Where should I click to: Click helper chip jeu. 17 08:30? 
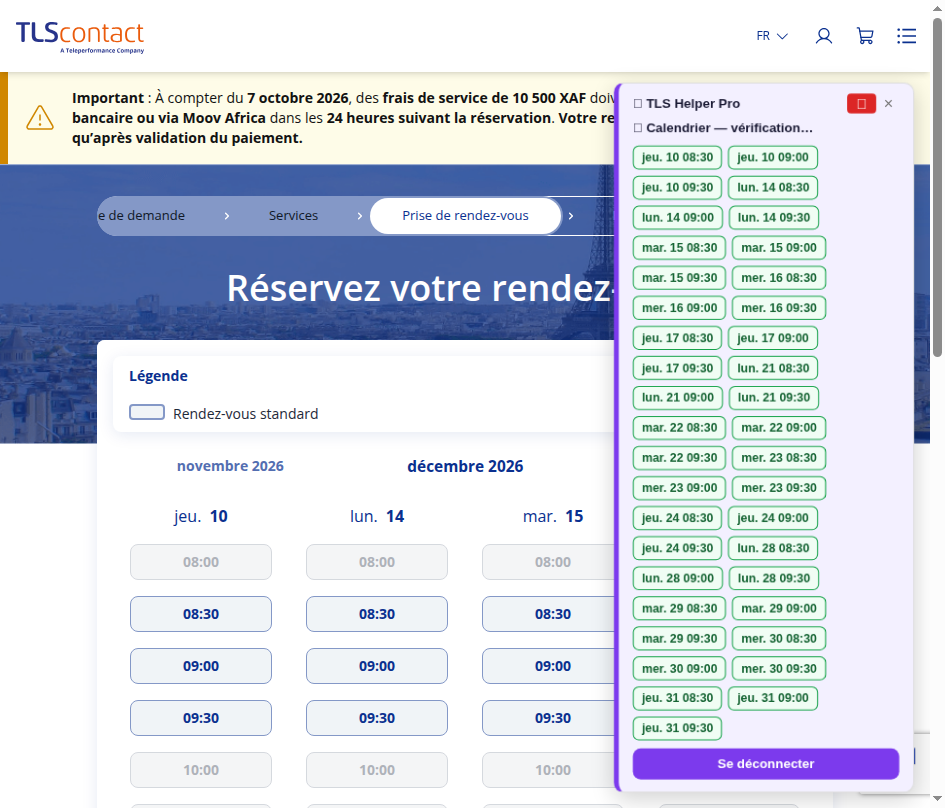[x=677, y=338]
